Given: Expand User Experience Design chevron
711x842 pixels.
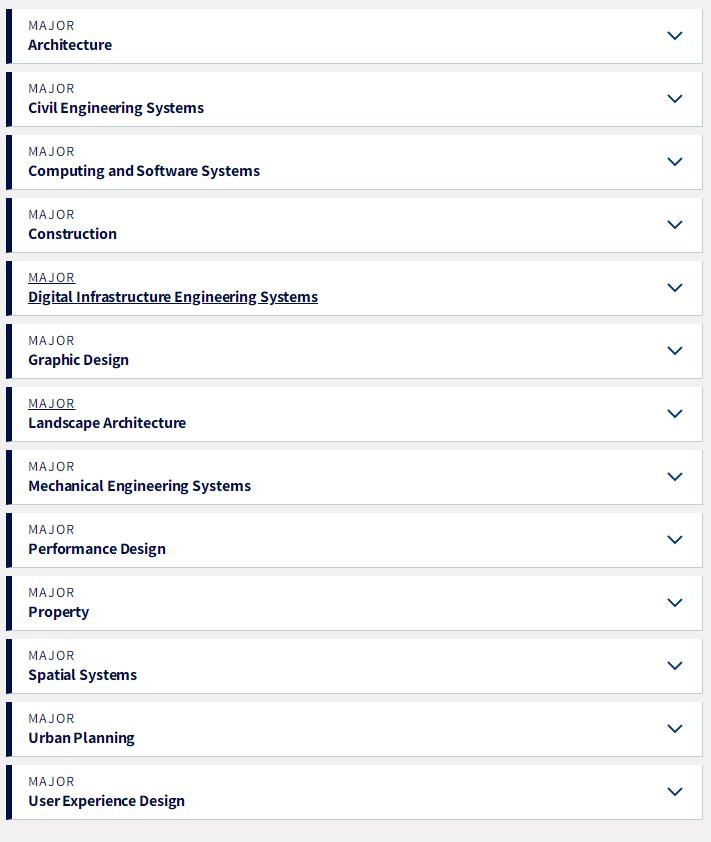Looking at the screenshot, I should 674,792.
